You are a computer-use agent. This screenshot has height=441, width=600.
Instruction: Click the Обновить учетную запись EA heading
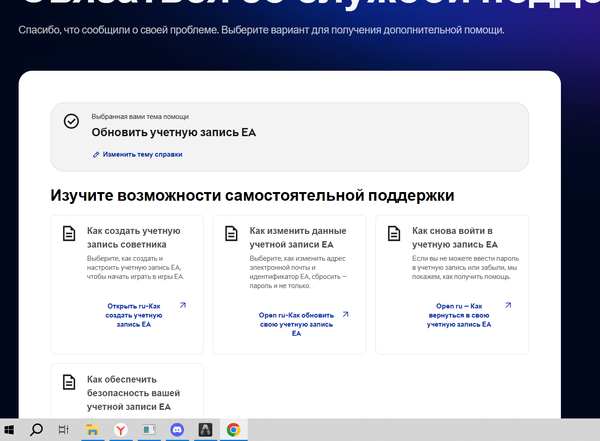174,132
